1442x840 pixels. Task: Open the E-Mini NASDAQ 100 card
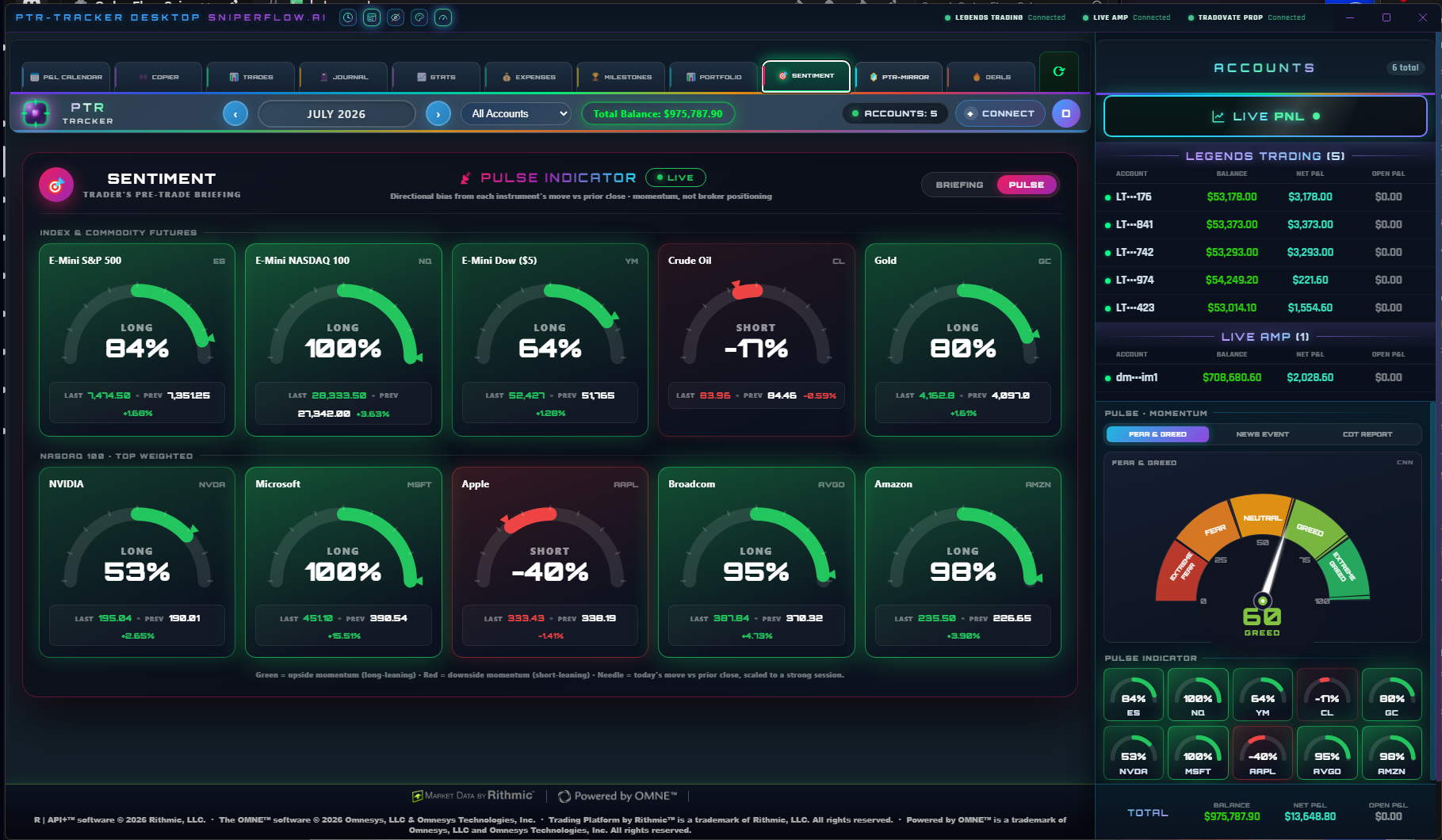click(343, 340)
